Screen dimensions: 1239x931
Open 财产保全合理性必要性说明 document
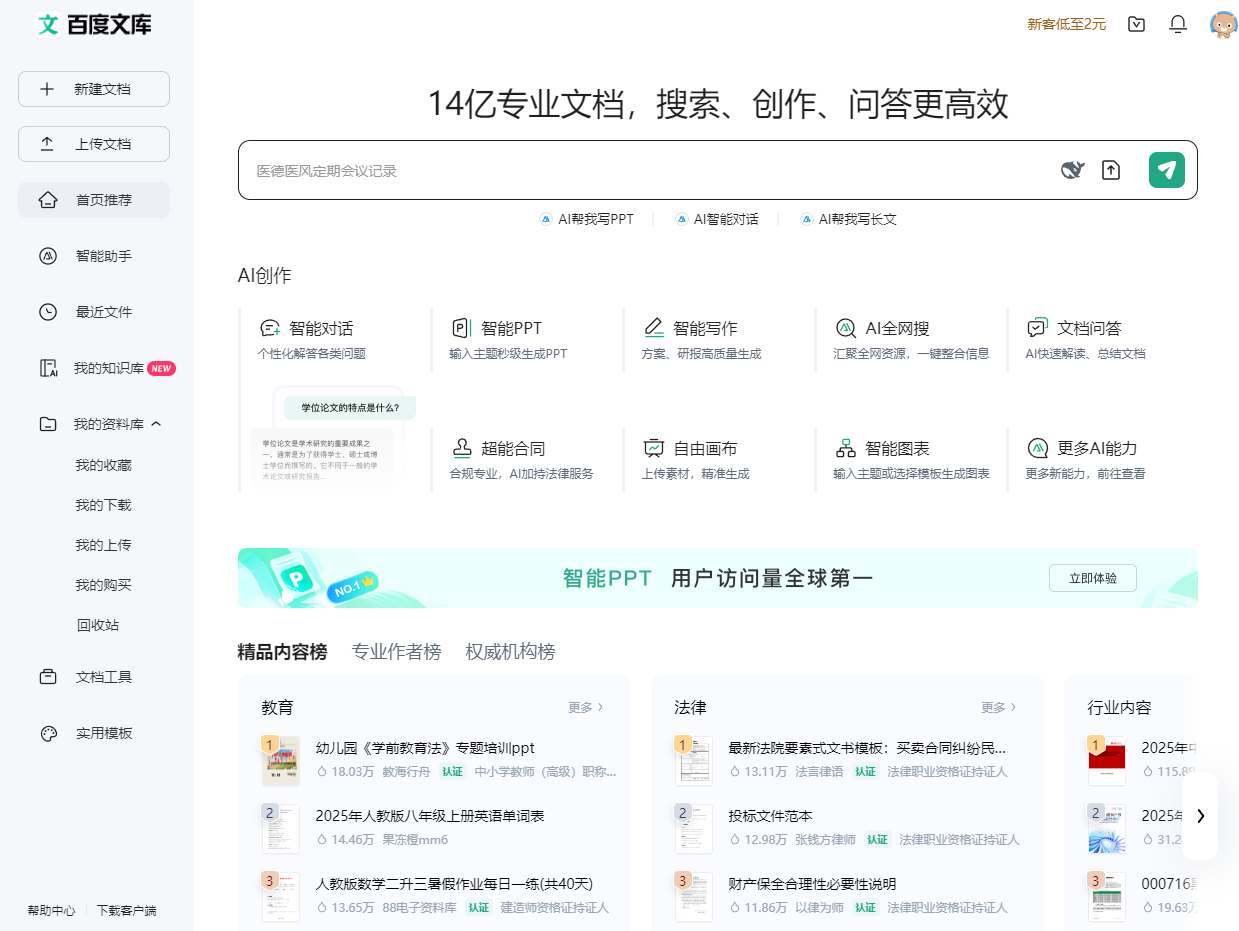point(812,884)
